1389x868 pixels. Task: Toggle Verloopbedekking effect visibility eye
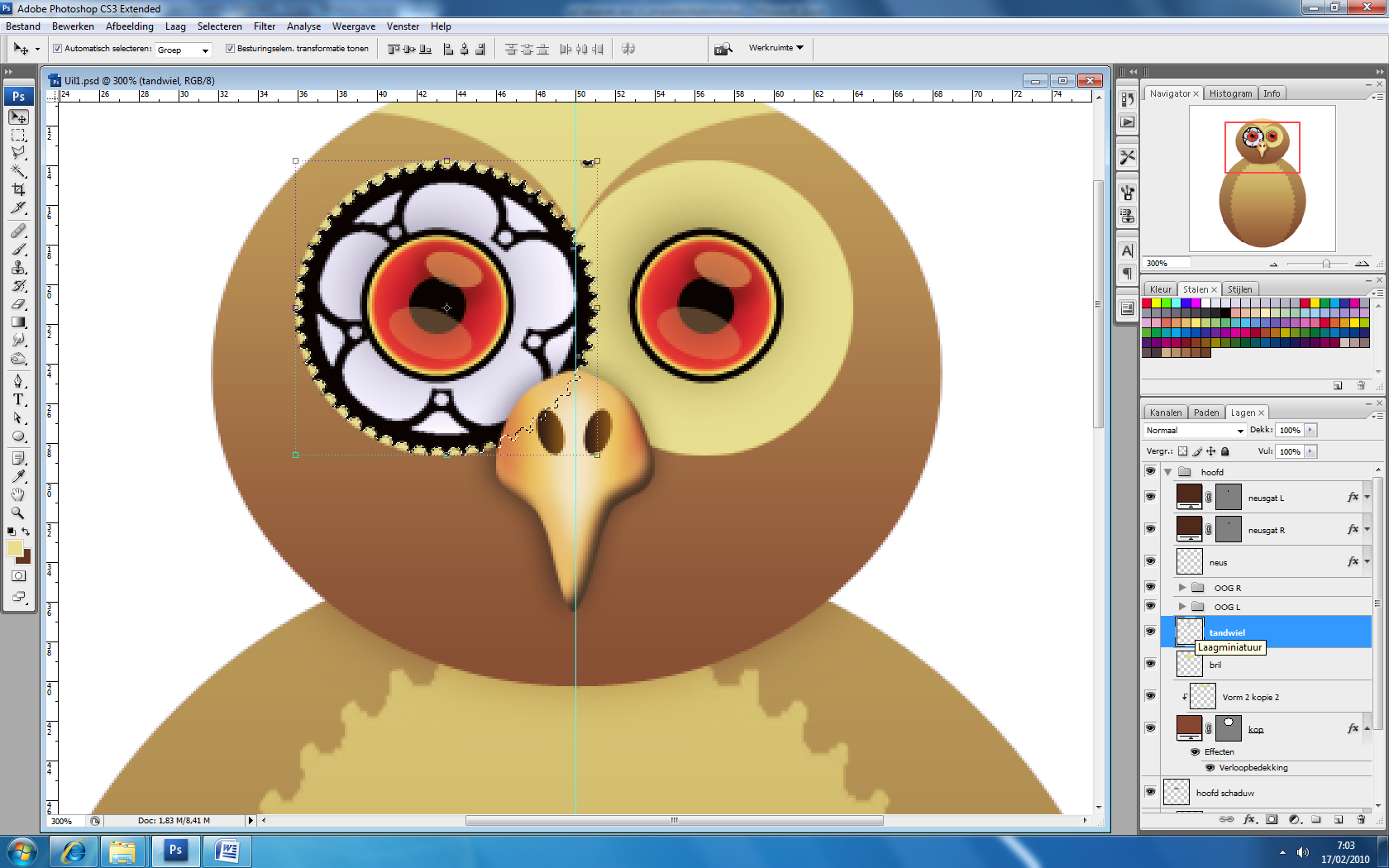point(1210,767)
